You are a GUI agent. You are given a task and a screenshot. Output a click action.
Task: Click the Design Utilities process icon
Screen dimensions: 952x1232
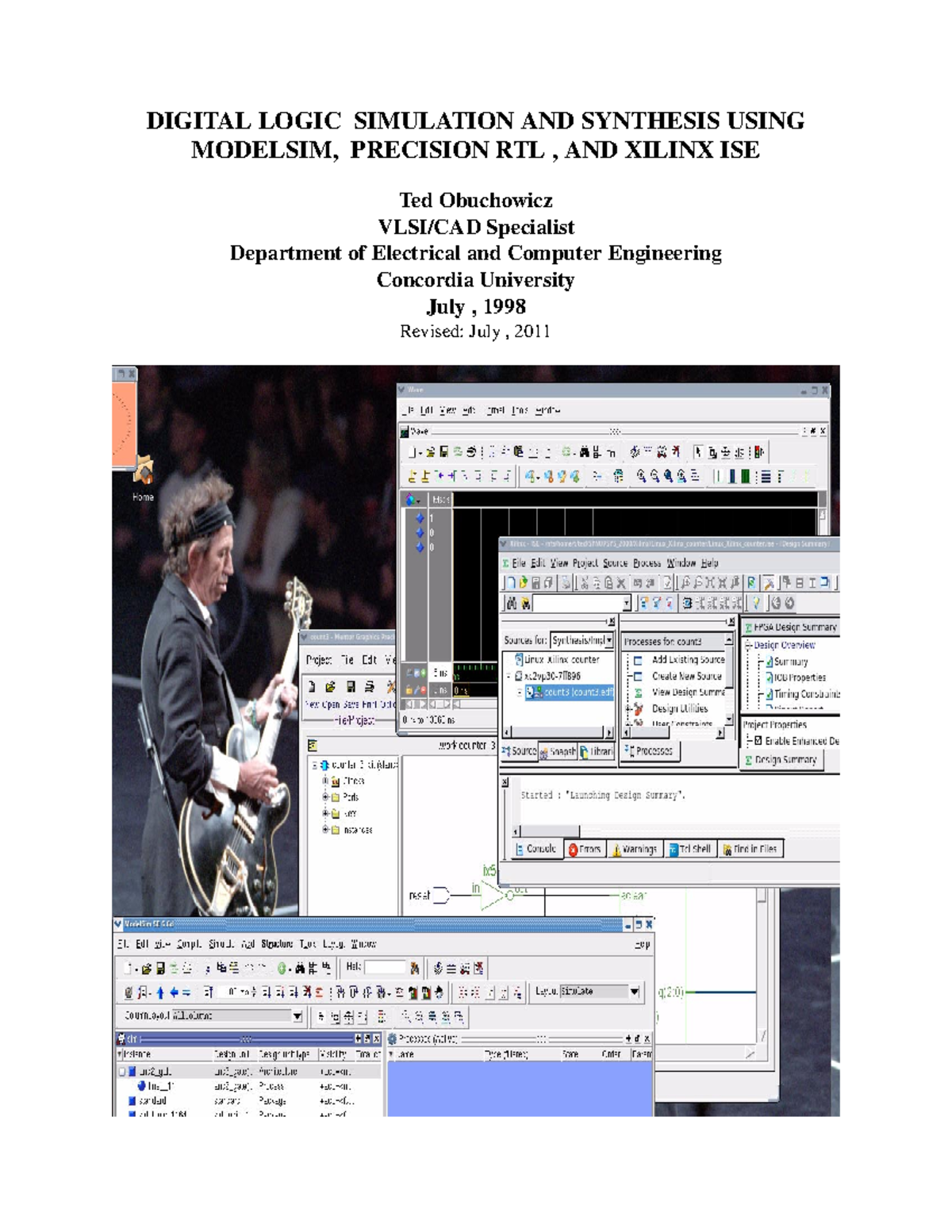pos(637,709)
